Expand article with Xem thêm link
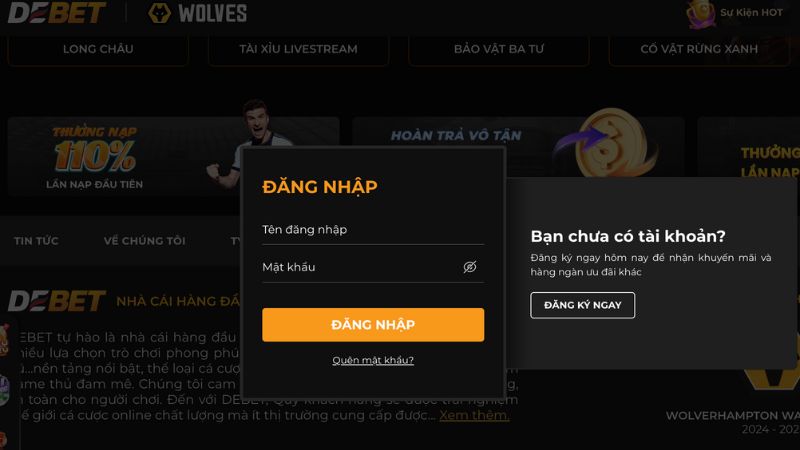800x450 pixels. tap(474, 416)
